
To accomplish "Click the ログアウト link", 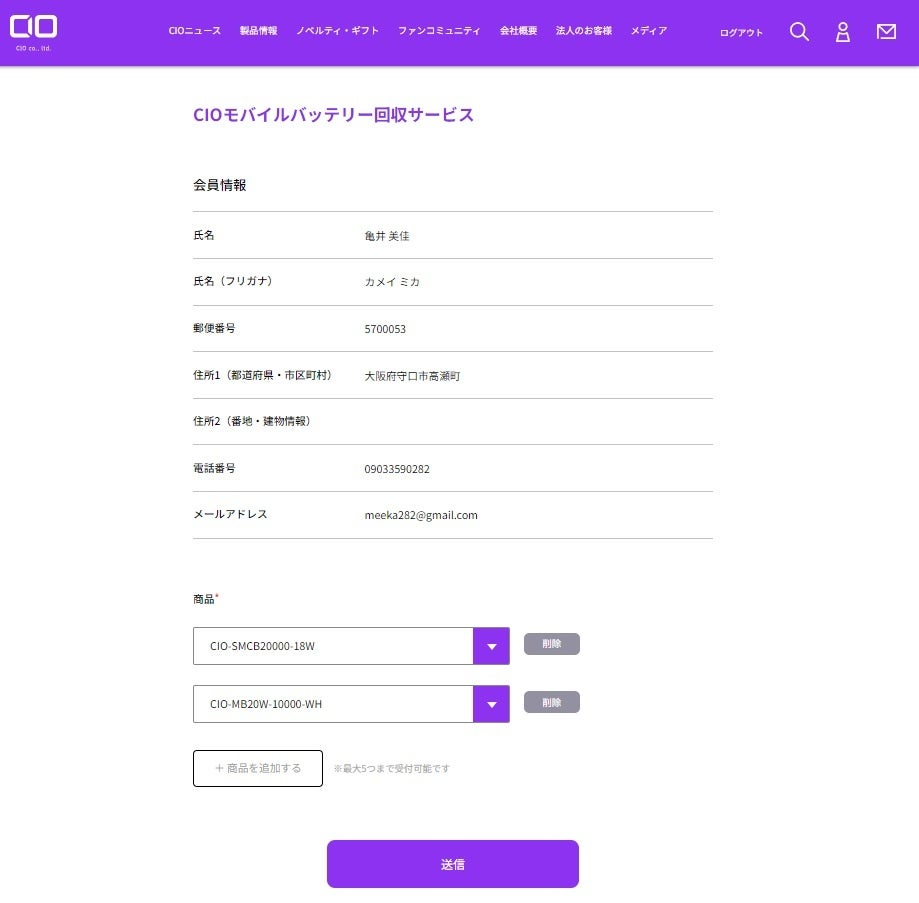I will tap(741, 33).
